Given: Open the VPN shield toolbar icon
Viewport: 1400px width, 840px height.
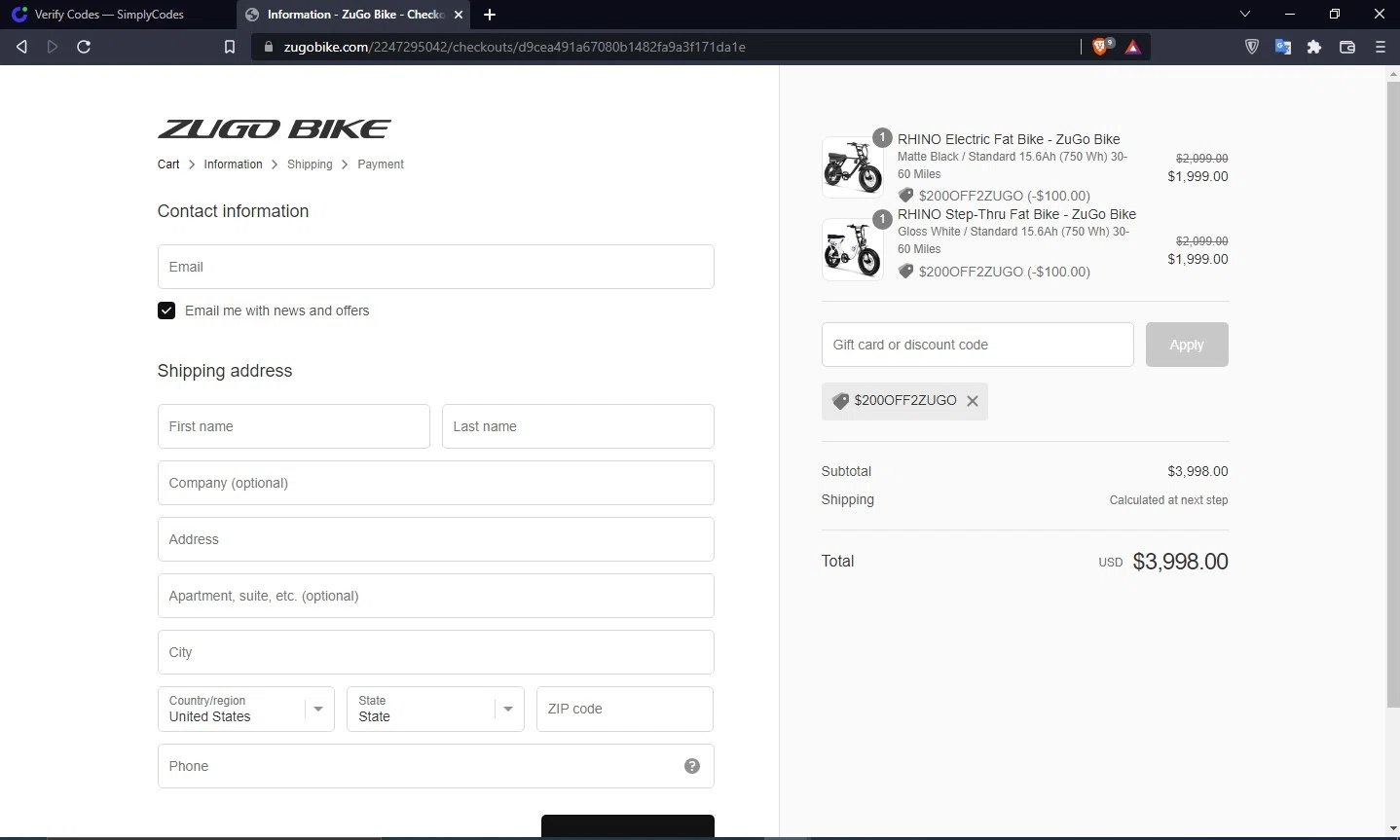Looking at the screenshot, I should [x=1252, y=47].
